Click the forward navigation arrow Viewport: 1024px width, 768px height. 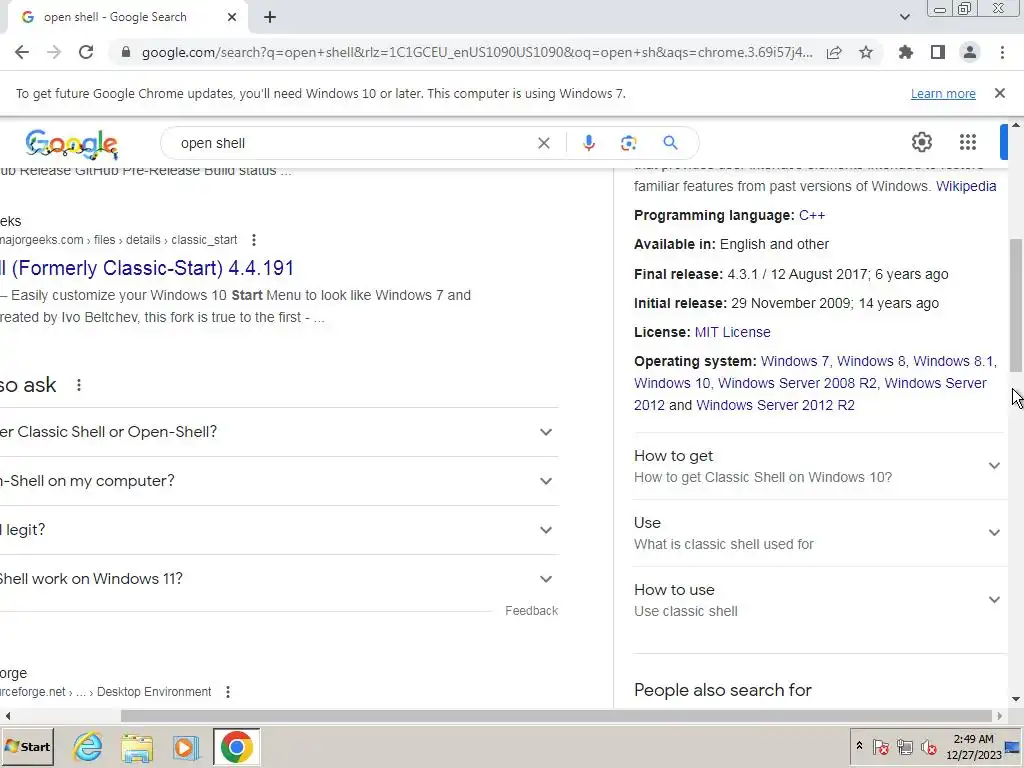[54, 52]
